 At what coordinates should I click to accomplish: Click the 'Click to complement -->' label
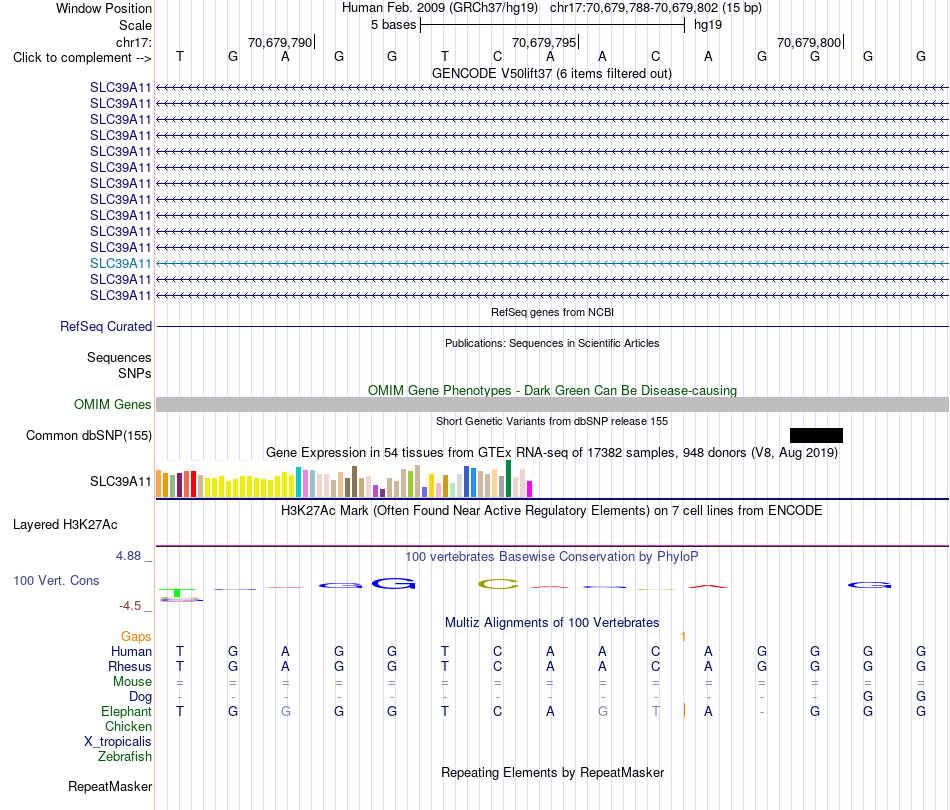(82, 58)
